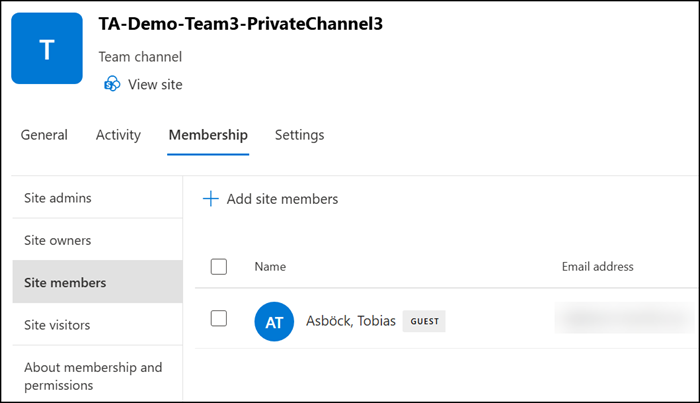The image size is (700, 403).
Task: Select Site admins in the left list
Action: 97,198
